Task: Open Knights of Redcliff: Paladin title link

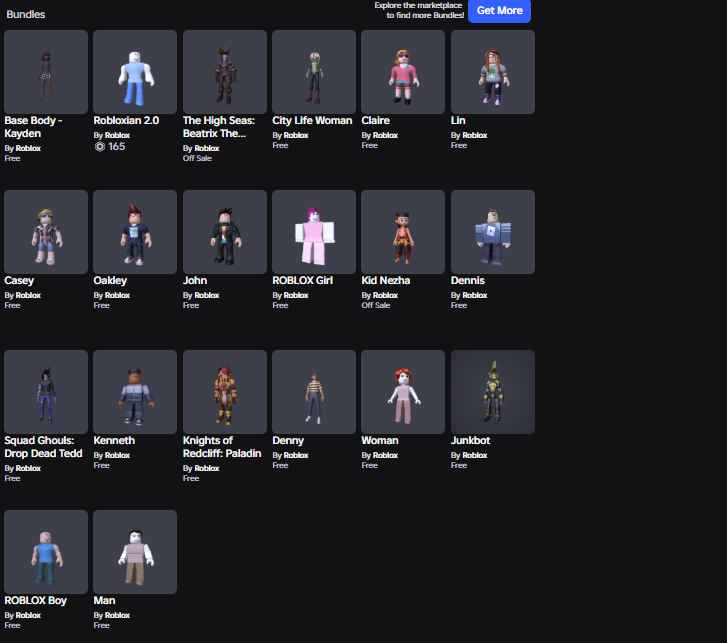Action: [x=222, y=447]
